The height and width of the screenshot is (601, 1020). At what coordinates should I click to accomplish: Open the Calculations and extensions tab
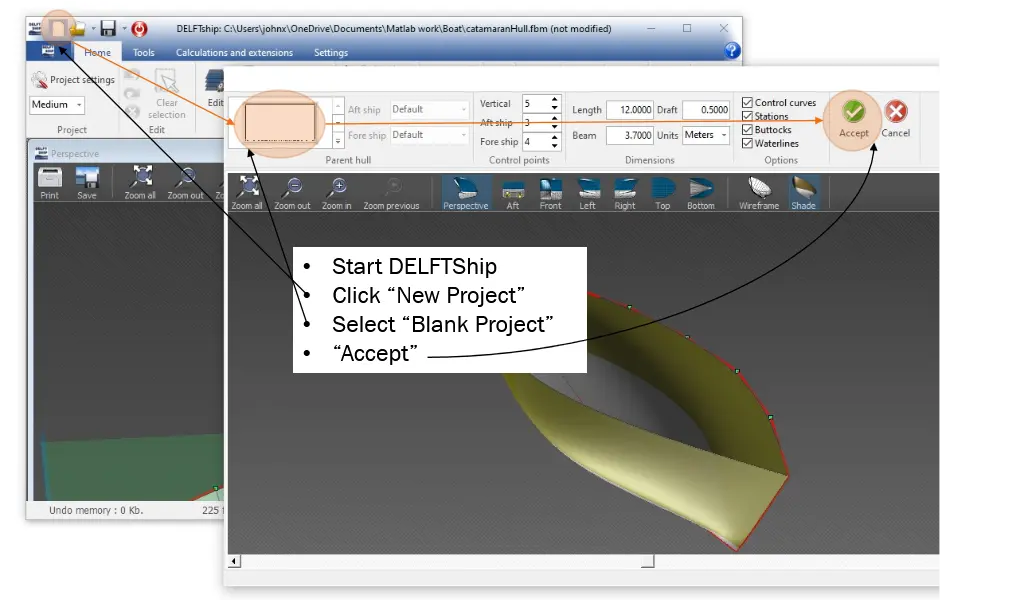(234, 53)
